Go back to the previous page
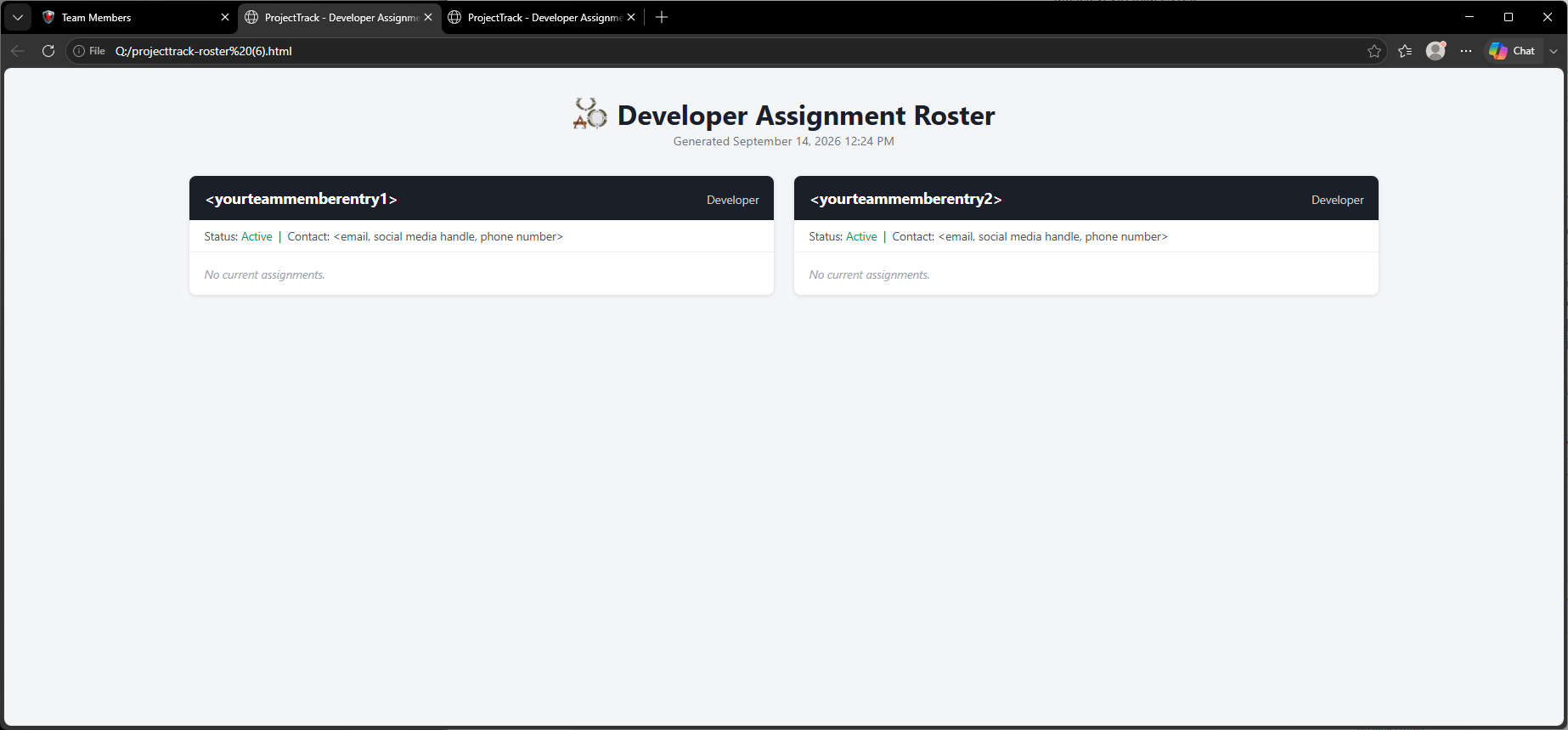The width and height of the screenshot is (1568, 730). click(18, 51)
